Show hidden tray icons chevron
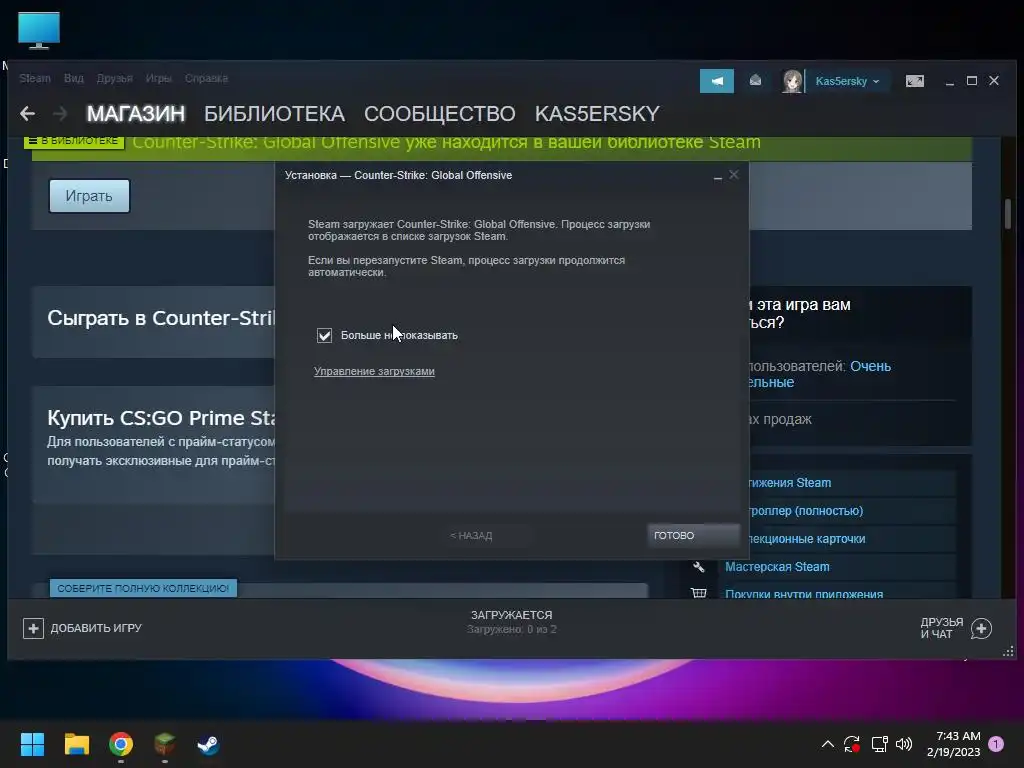This screenshot has height=768, width=1024. [827, 744]
